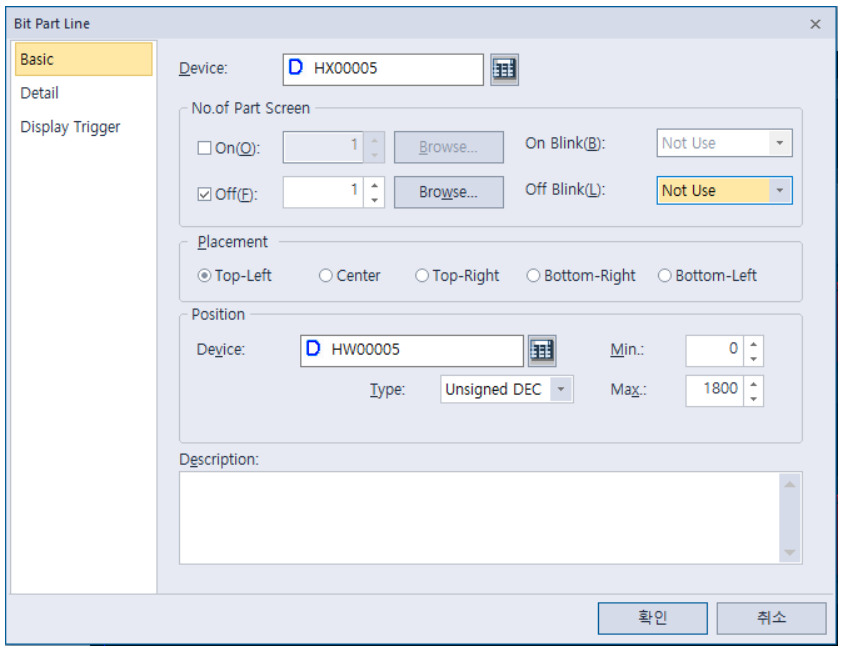Increase the Off part screen number
Image resolution: width=842 pixels, height=652 pixels.
point(374,185)
